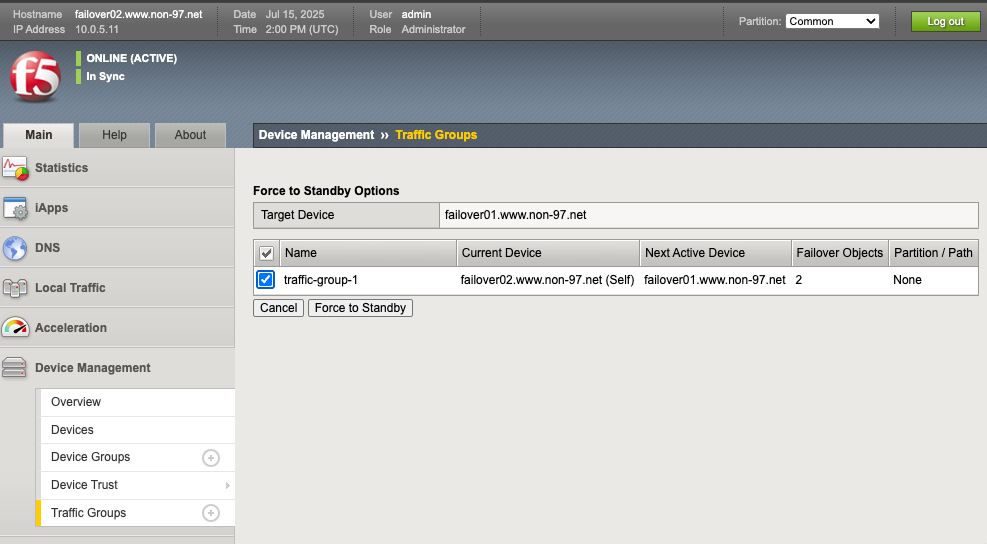Click the In Sync status indicator

click(x=105, y=76)
